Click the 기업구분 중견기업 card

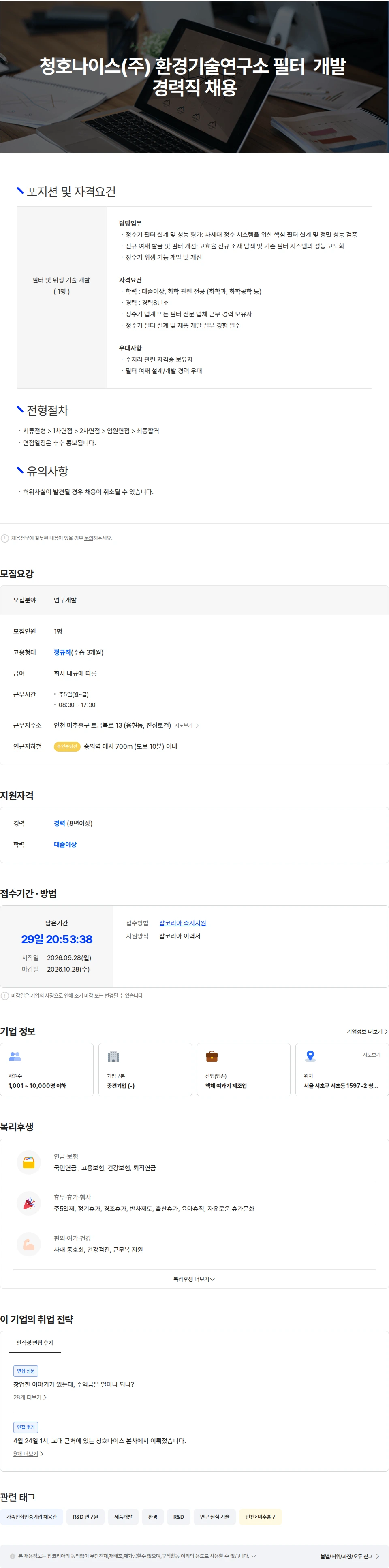[x=145, y=1070]
